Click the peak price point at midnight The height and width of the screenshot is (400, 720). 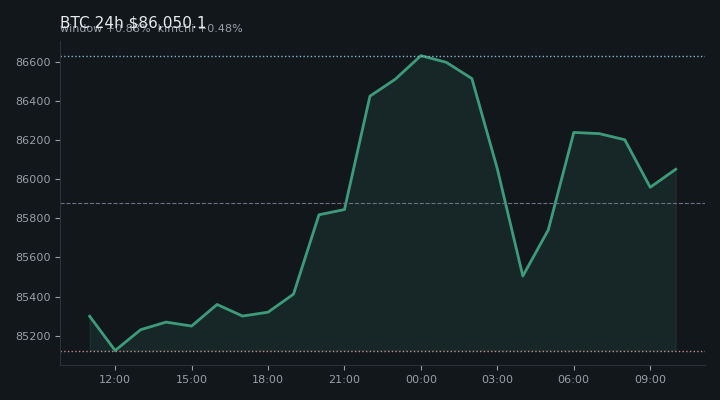pos(421,56)
